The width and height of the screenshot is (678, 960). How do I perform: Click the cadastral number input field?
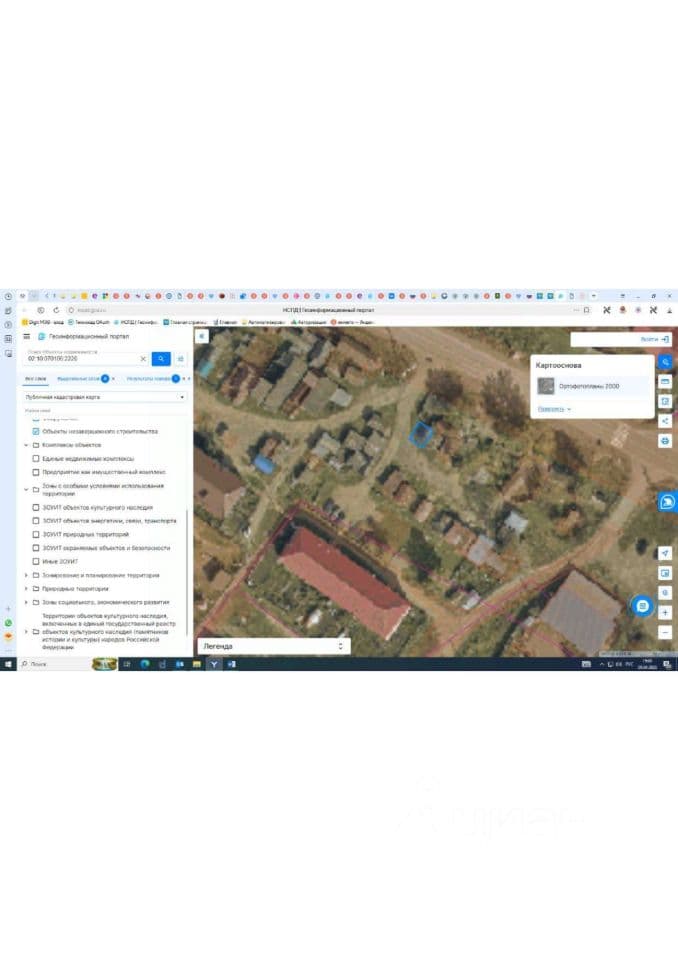(81, 359)
